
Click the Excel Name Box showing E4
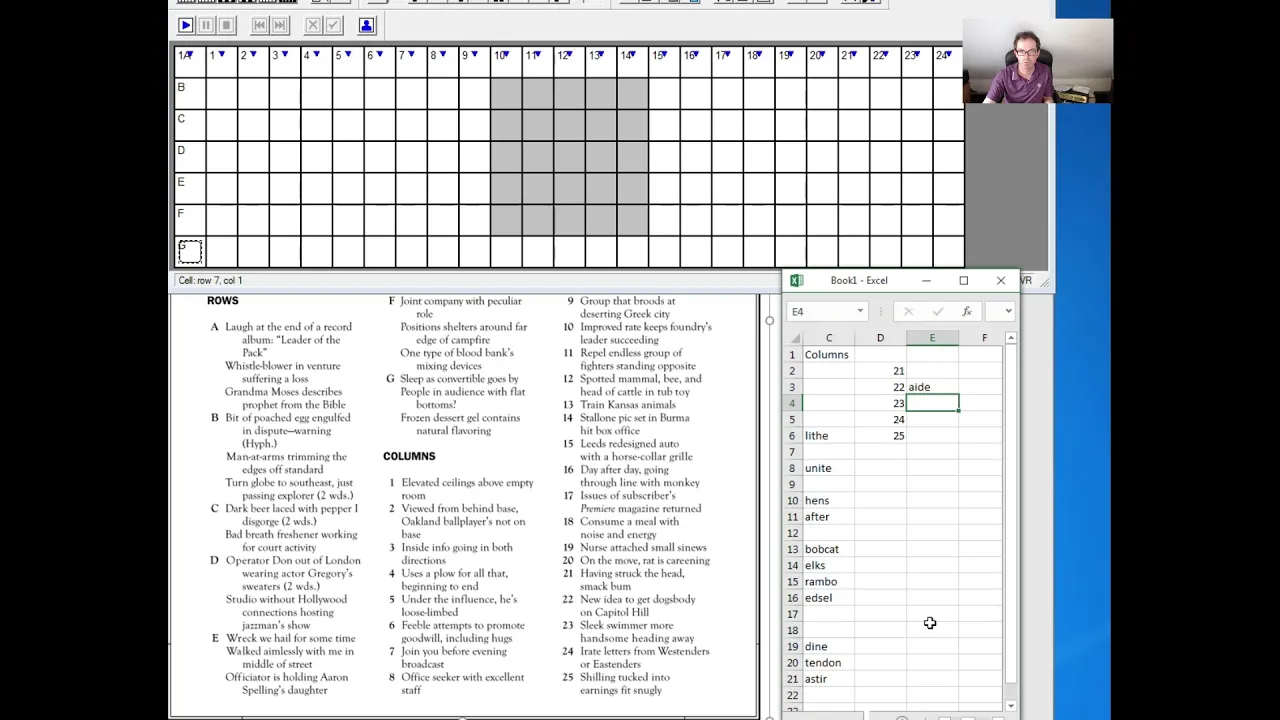click(x=820, y=312)
